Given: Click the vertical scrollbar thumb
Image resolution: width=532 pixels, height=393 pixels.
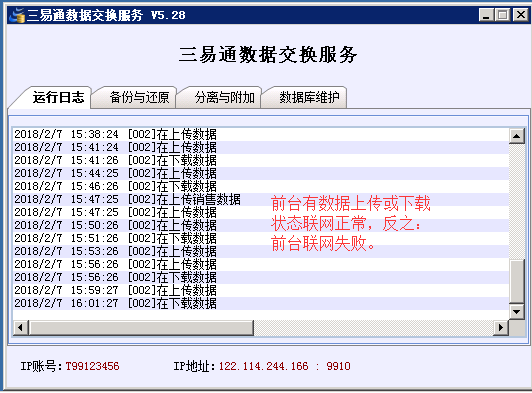Looking at the screenshot, I should tap(516, 281).
